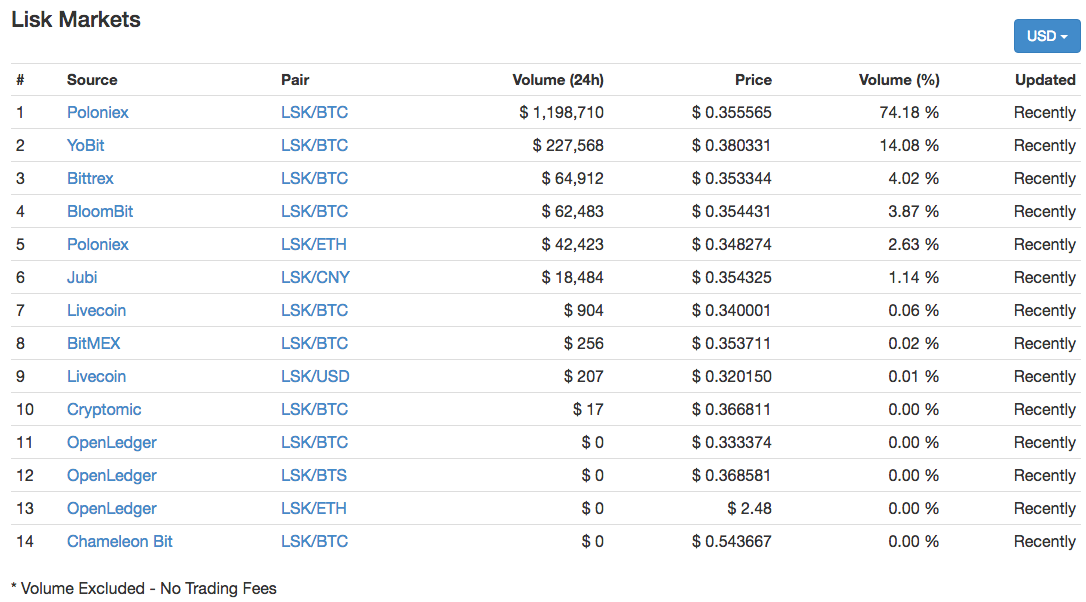Screen dimensions: 1086x602
Task: Select the $ 2.48 price value
Action: pyautogui.click(x=749, y=508)
